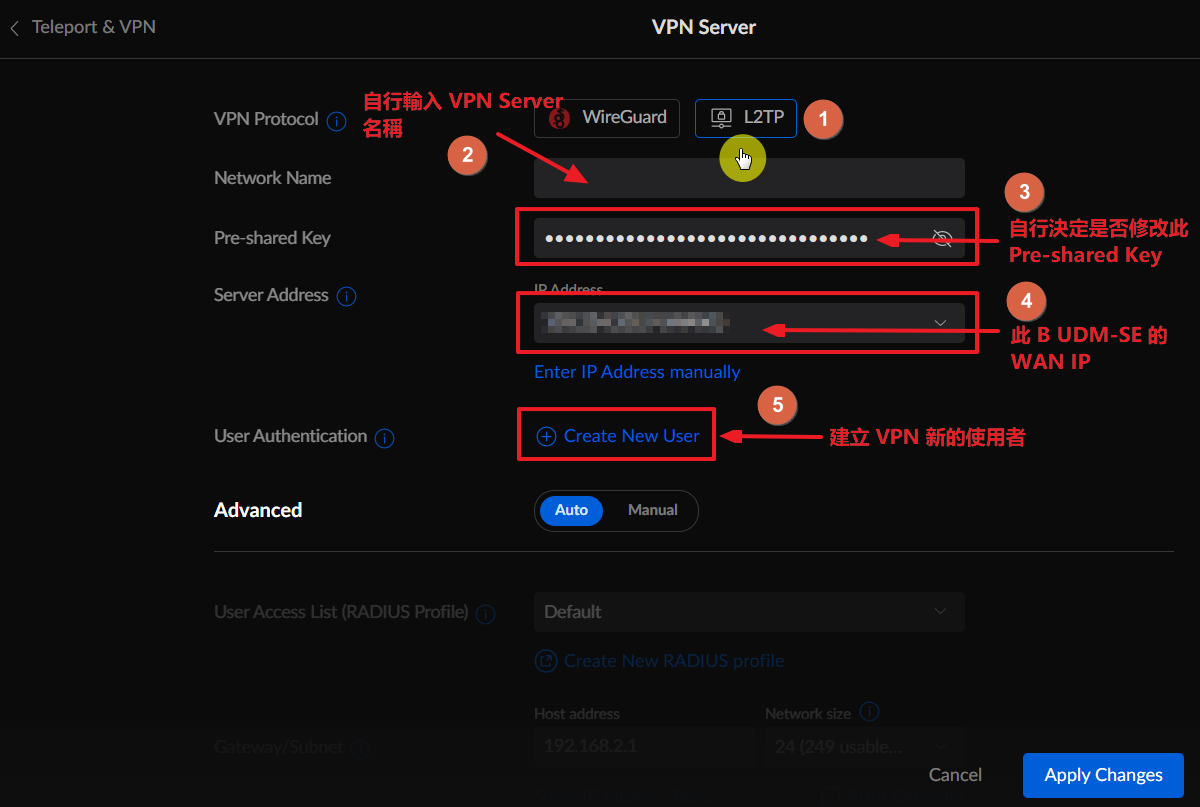Open info icon beside User Authentication
1200x807 pixels.
coord(385,438)
